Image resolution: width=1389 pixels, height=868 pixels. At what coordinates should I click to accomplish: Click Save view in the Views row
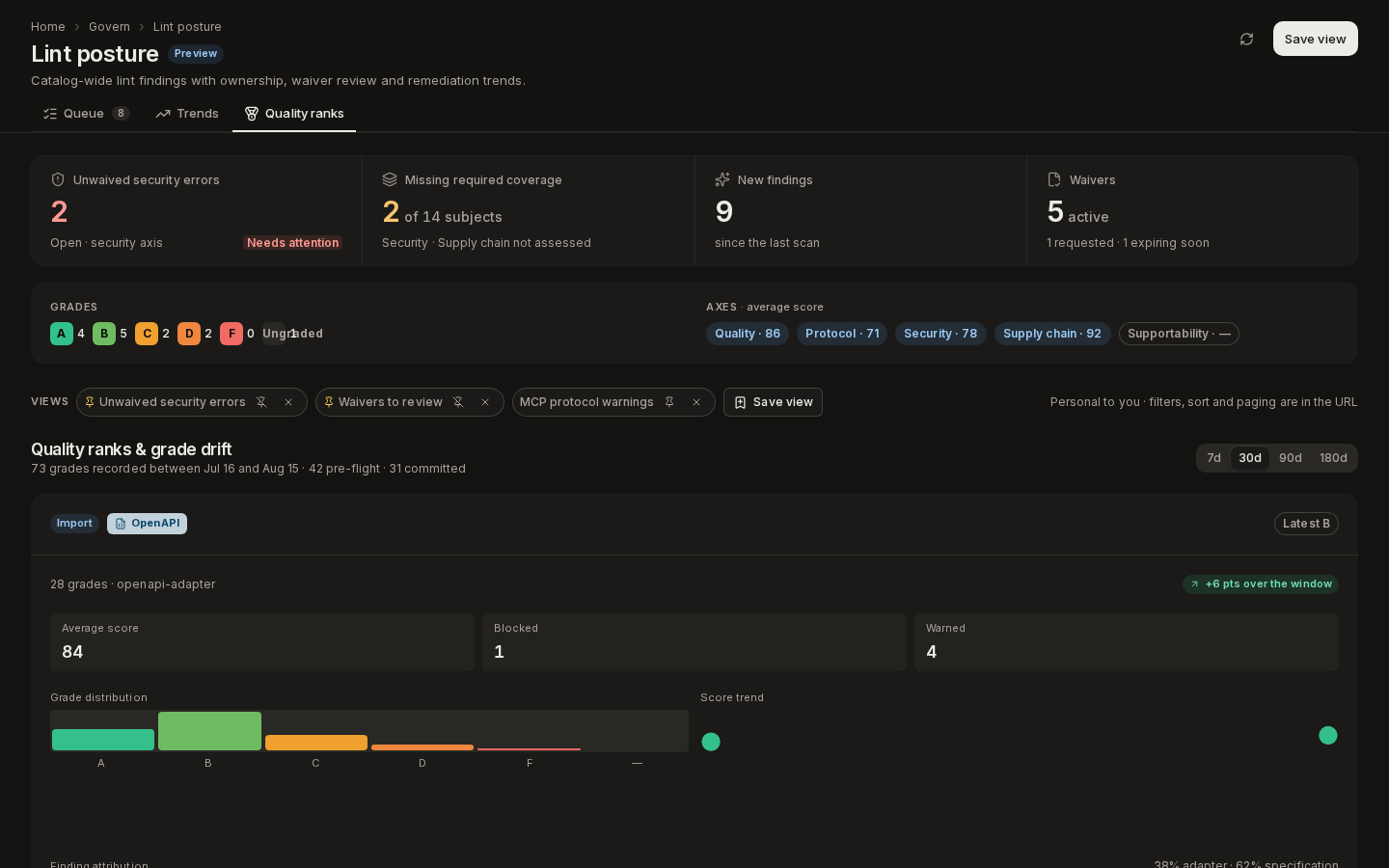click(x=773, y=402)
